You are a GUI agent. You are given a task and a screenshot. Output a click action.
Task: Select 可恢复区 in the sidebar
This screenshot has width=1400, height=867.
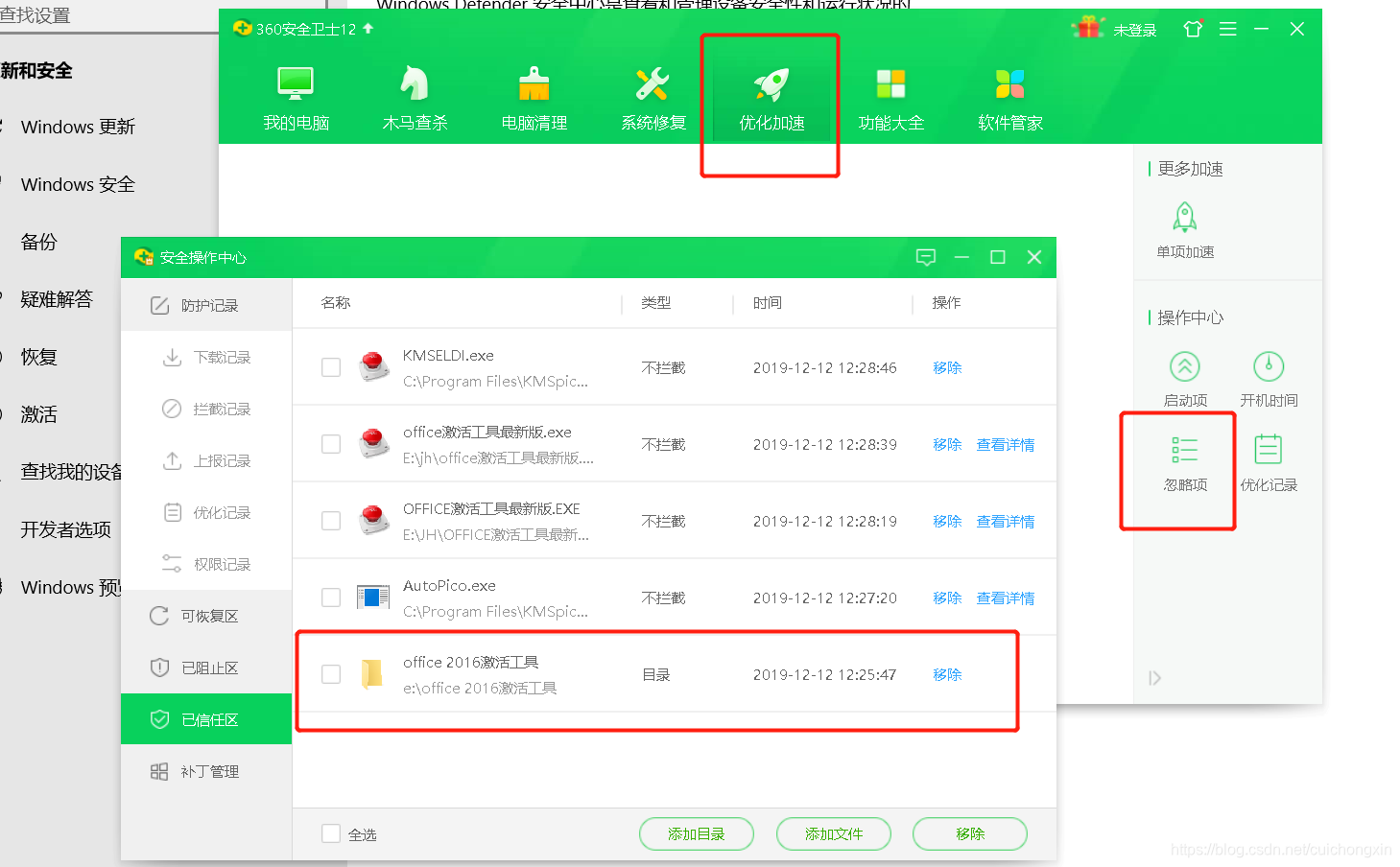[206, 616]
